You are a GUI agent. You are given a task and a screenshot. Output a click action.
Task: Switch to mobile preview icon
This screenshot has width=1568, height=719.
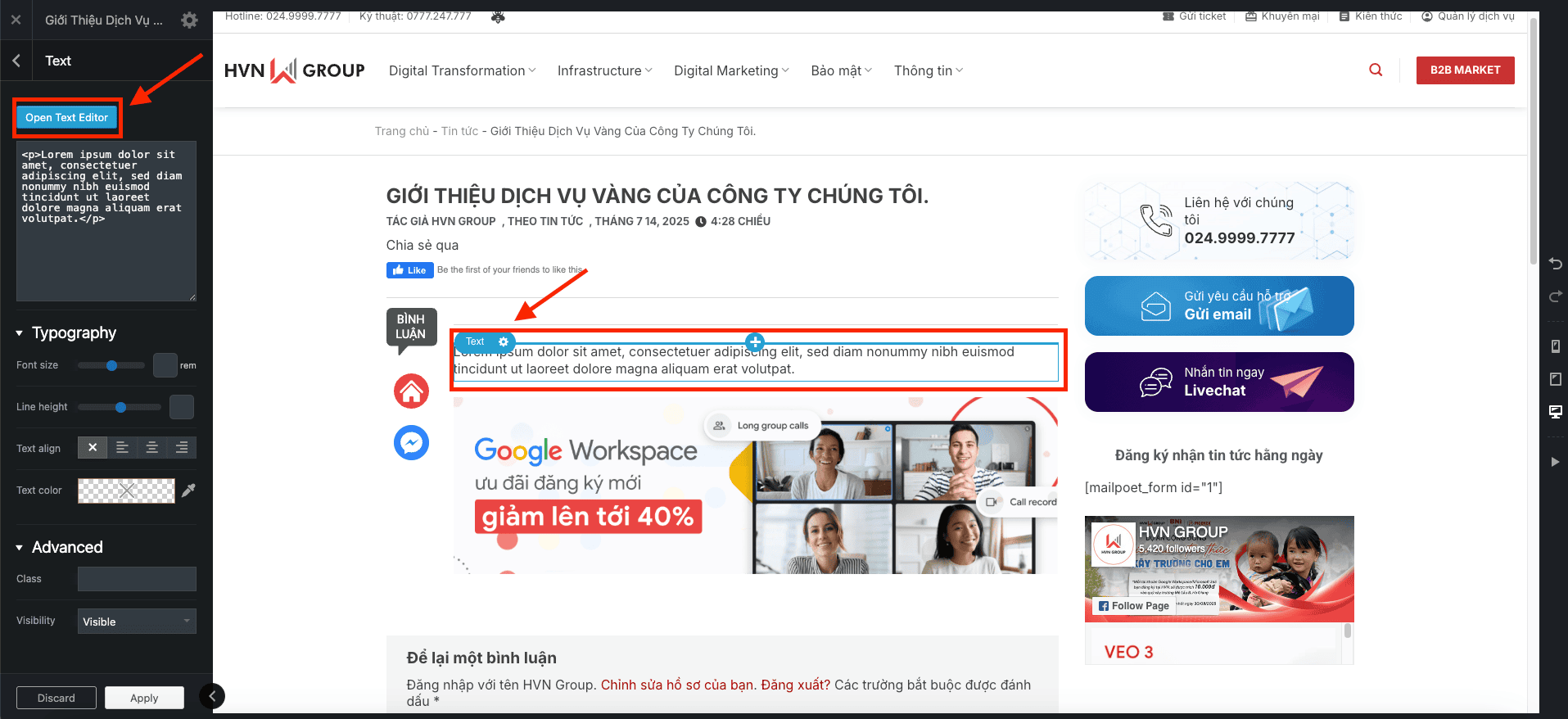[1555, 346]
